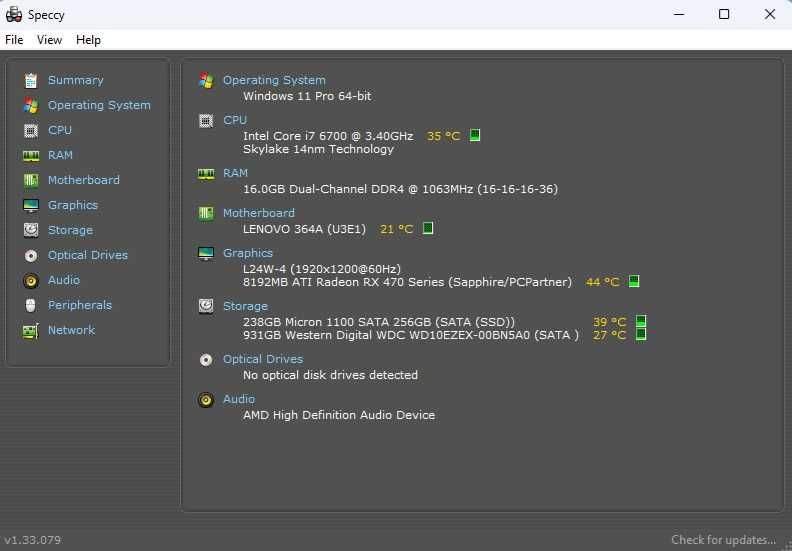
Task: Click 'LENOVO 364A (U3E1)' text
Action: tap(305, 229)
